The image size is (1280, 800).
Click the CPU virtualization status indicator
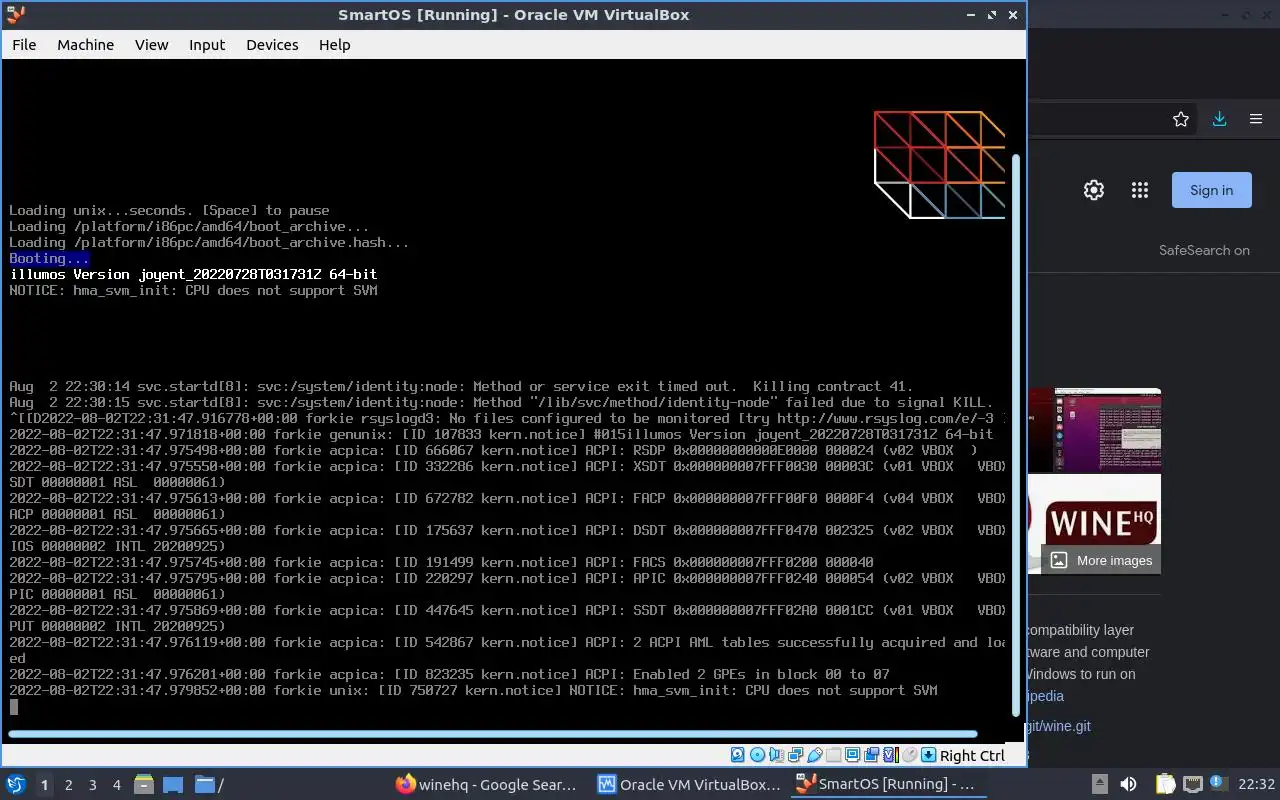(891, 755)
